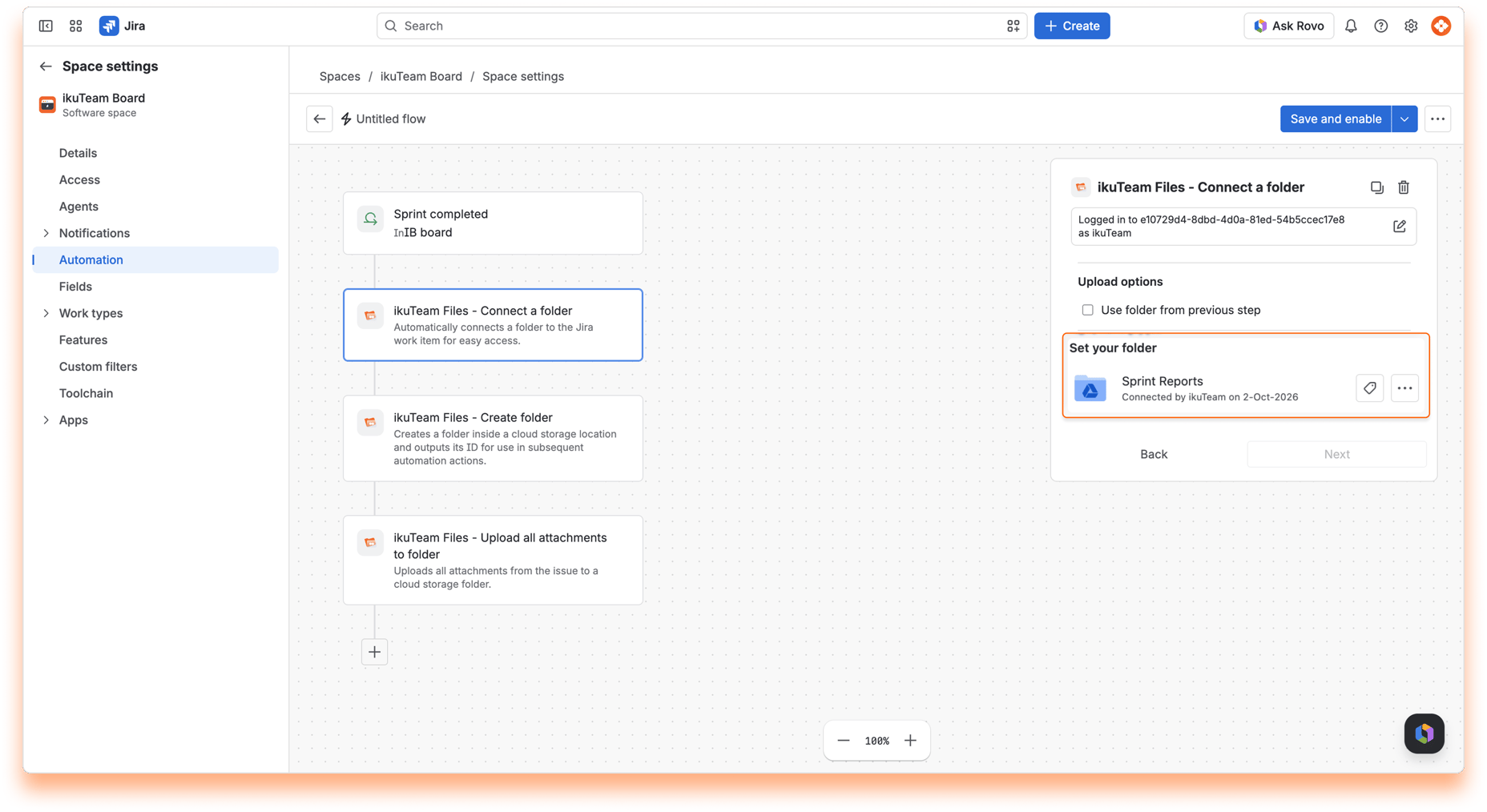
Task: Click the Jira logo
Action: point(123,26)
